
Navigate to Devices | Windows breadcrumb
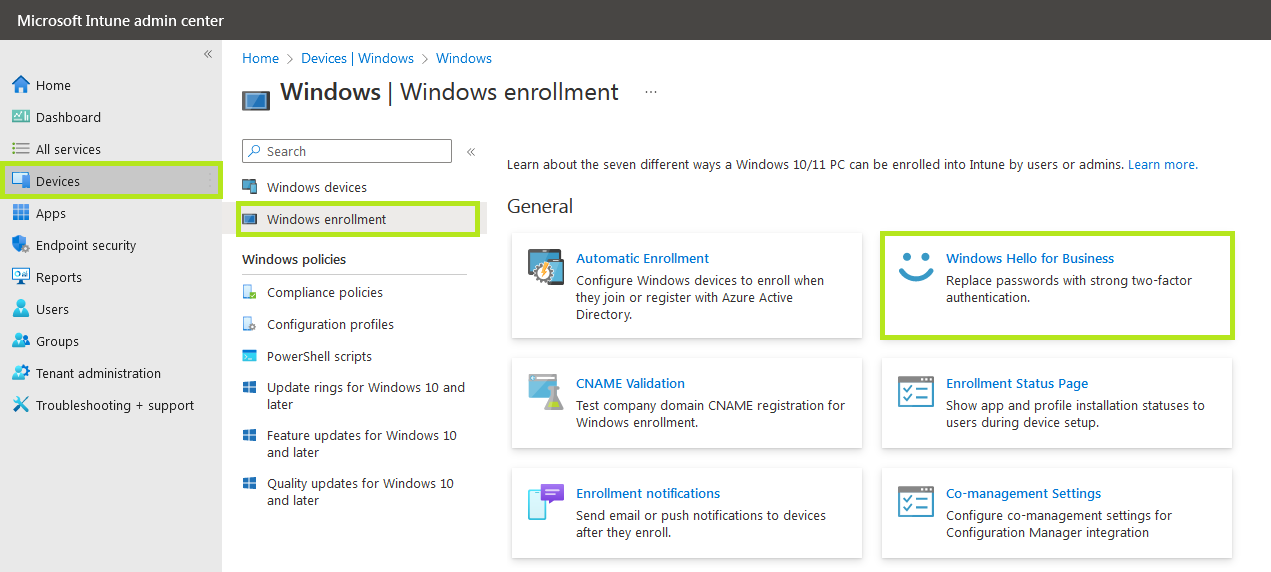(357, 59)
